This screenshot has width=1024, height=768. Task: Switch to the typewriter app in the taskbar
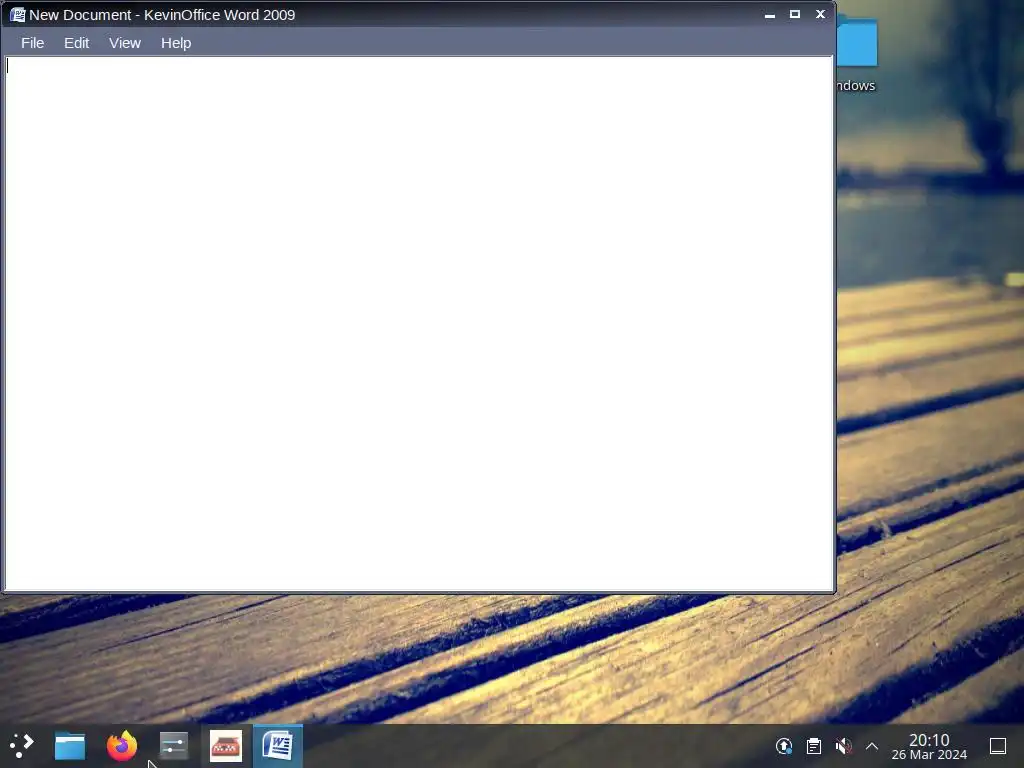click(226, 746)
